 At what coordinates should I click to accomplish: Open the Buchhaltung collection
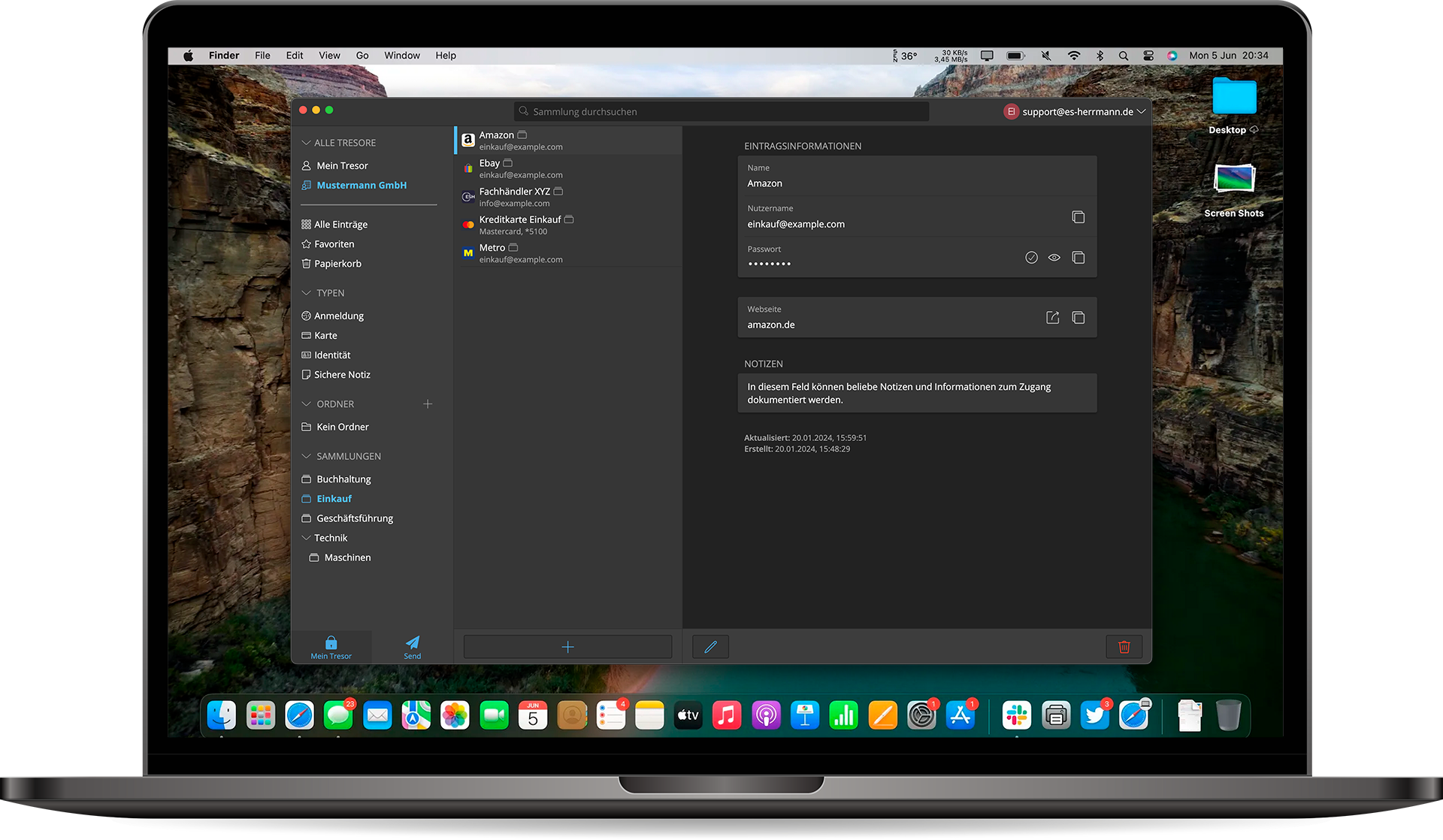[x=343, y=479]
